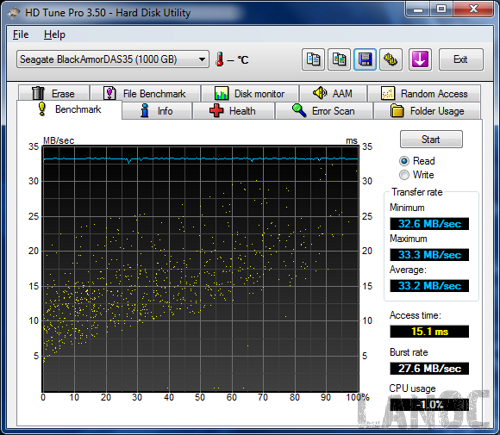The height and width of the screenshot is (435, 500).
Task: Switch to the Erase tab
Action: pyautogui.click(x=54, y=93)
